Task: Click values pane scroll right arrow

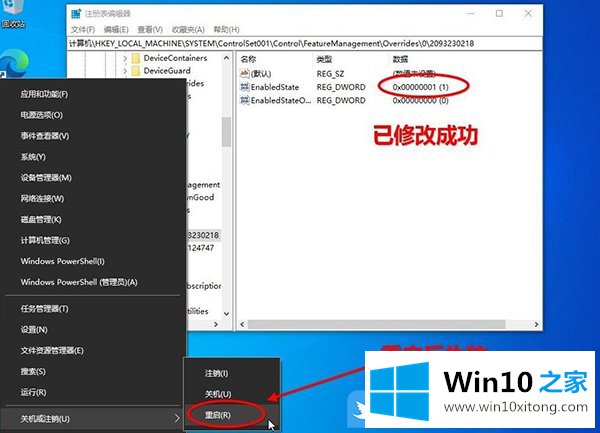Action: [536, 324]
